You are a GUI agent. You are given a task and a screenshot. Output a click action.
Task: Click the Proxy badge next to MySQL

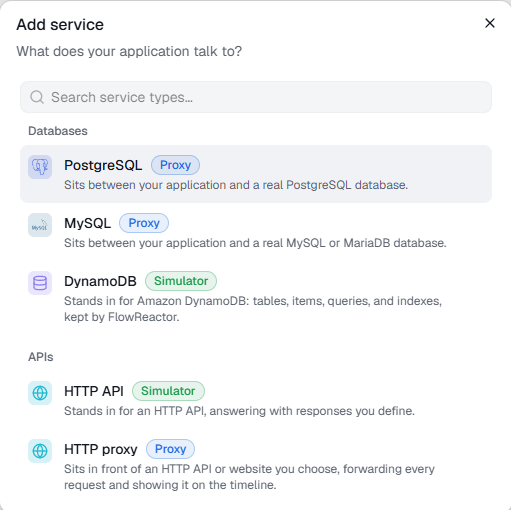tap(144, 223)
